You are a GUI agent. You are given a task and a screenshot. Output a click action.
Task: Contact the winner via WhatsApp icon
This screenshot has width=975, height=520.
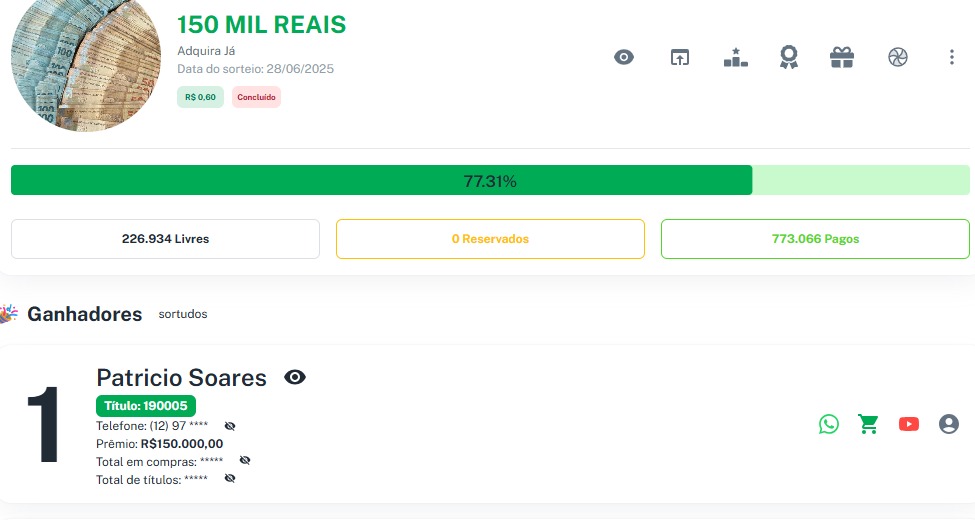[829, 424]
